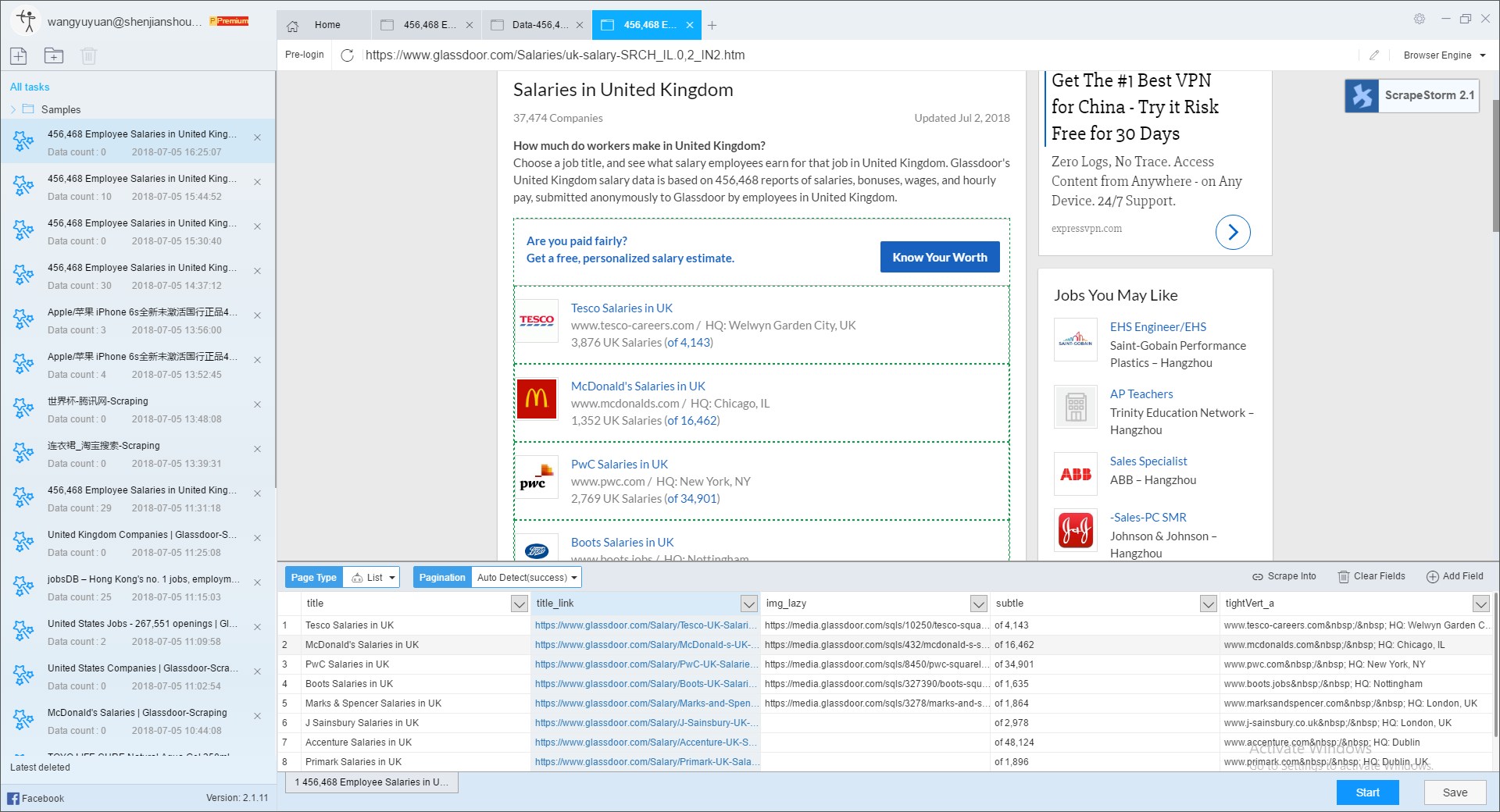This screenshot has height=812, width=1500.
Task: Click the page refresh icon
Action: (348, 55)
